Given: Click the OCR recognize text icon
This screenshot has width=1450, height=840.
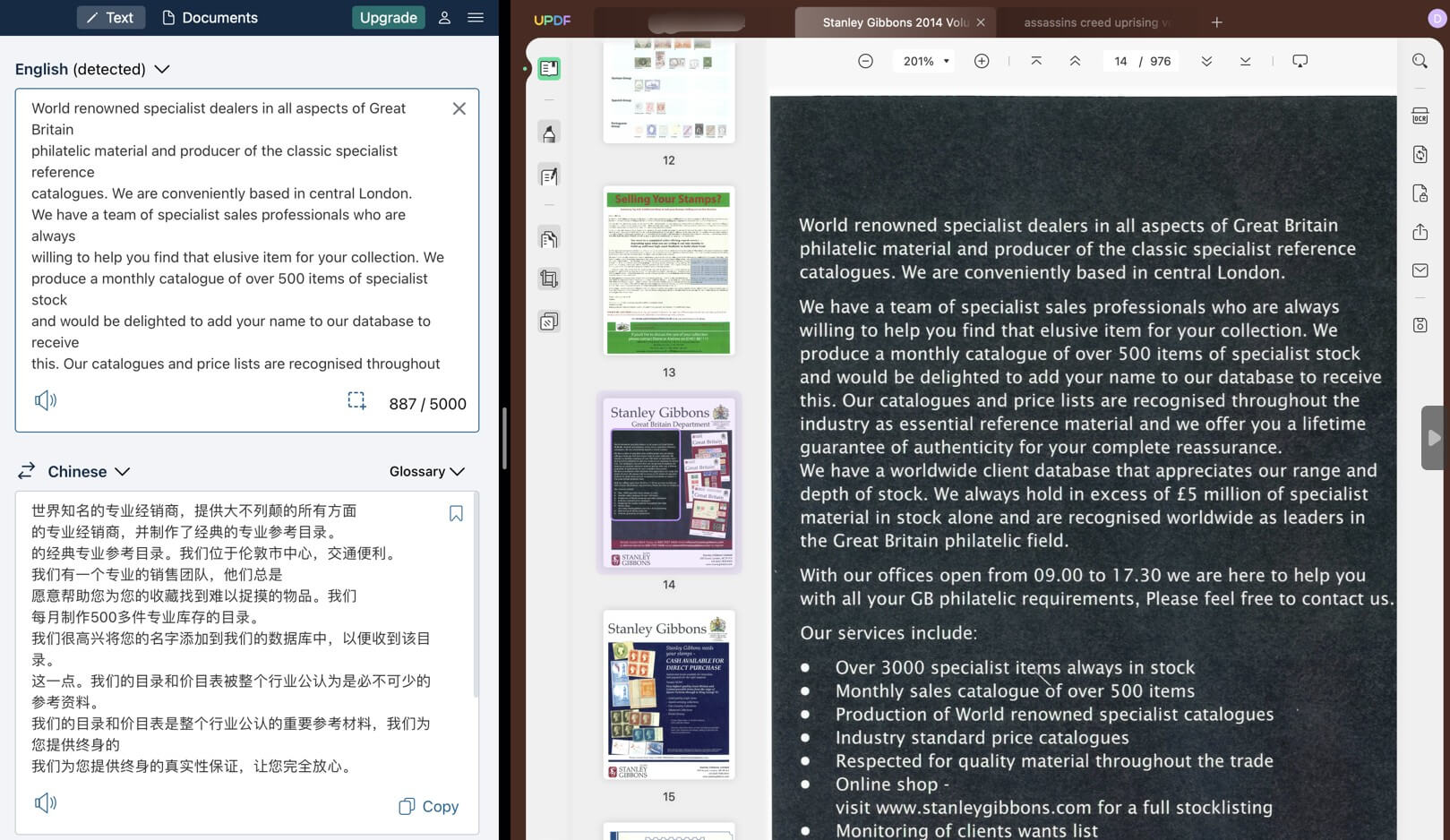Looking at the screenshot, I should coord(1420,116).
